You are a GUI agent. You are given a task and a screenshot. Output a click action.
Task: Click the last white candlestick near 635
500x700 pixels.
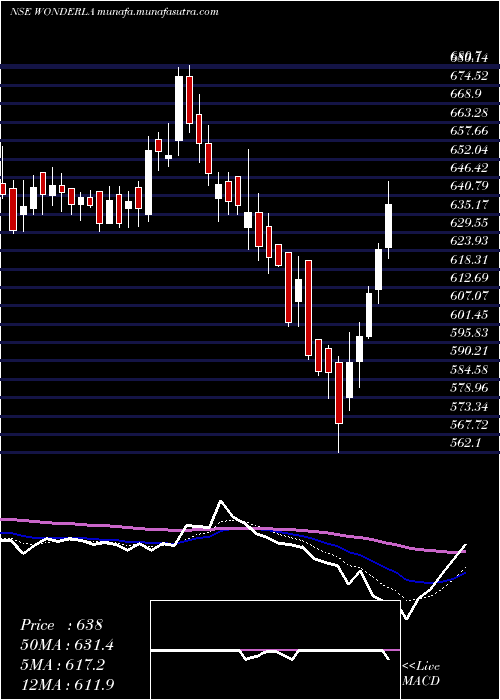click(388, 226)
